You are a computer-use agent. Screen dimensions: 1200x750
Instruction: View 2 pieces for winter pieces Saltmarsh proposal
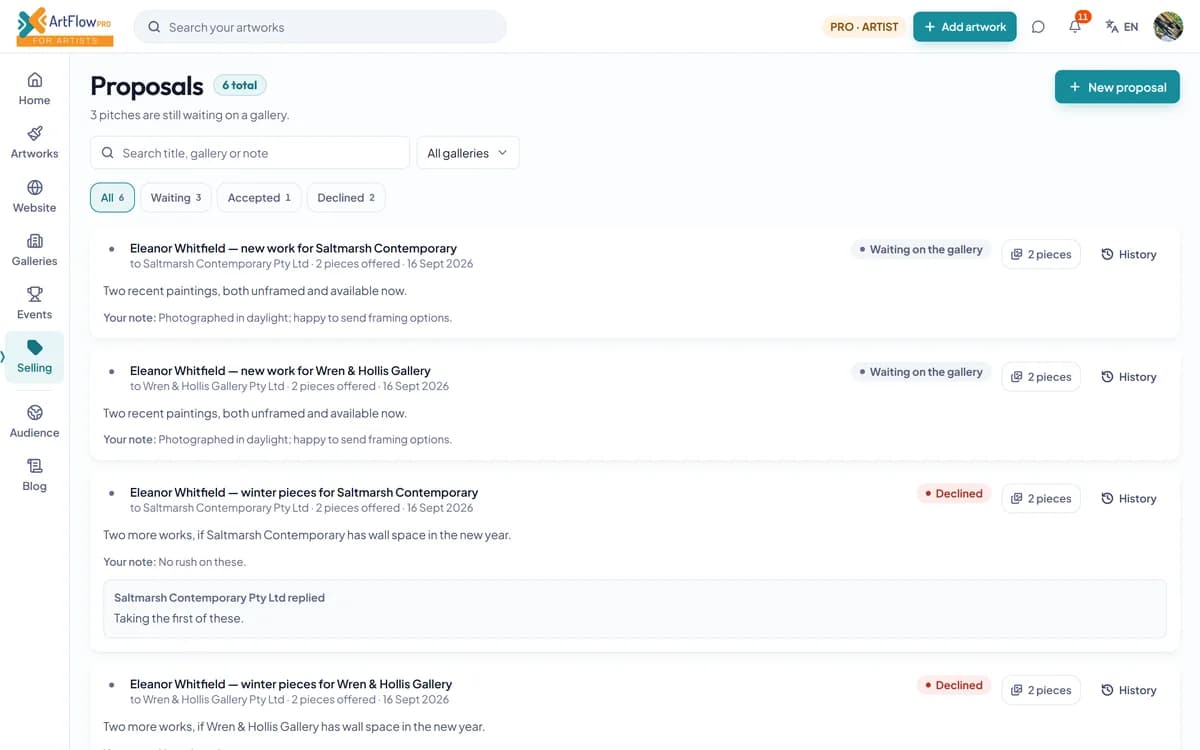tap(1041, 498)
